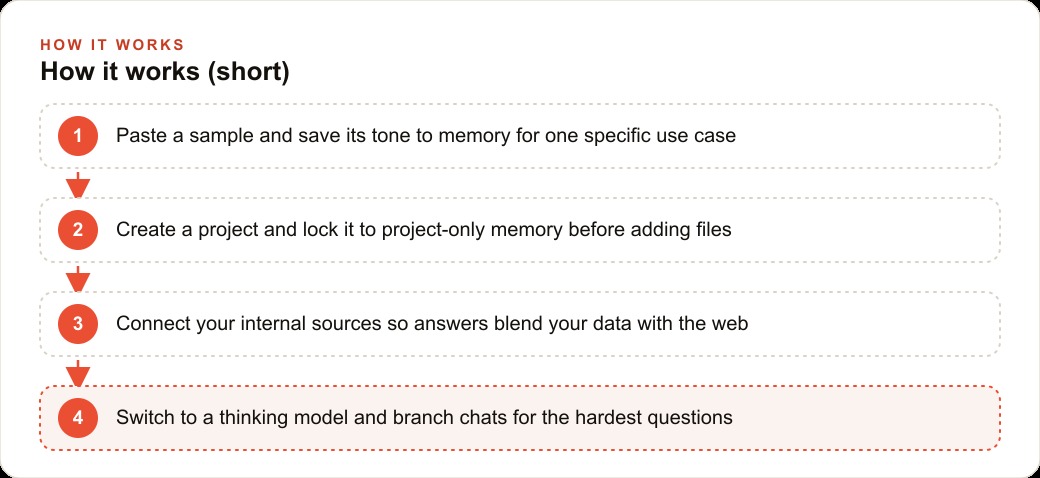Click the arrow between steps 2 and 3
The image size is (1040, 478).
tap(78, 278)
